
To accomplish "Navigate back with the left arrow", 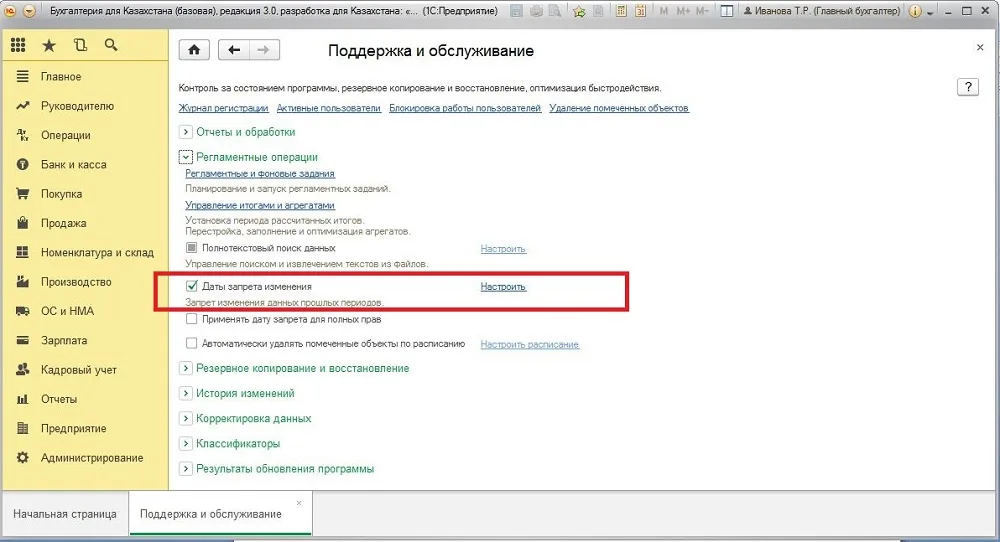I will 234,50.
